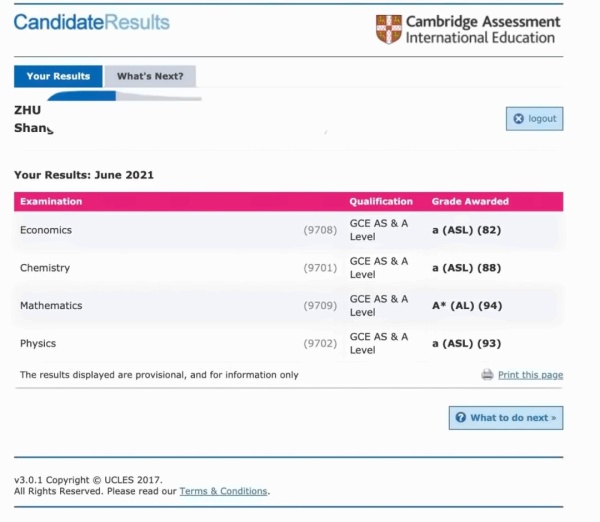Open the Terms & Conditions link
The image size is (600, 522).
tap(223, 491)
